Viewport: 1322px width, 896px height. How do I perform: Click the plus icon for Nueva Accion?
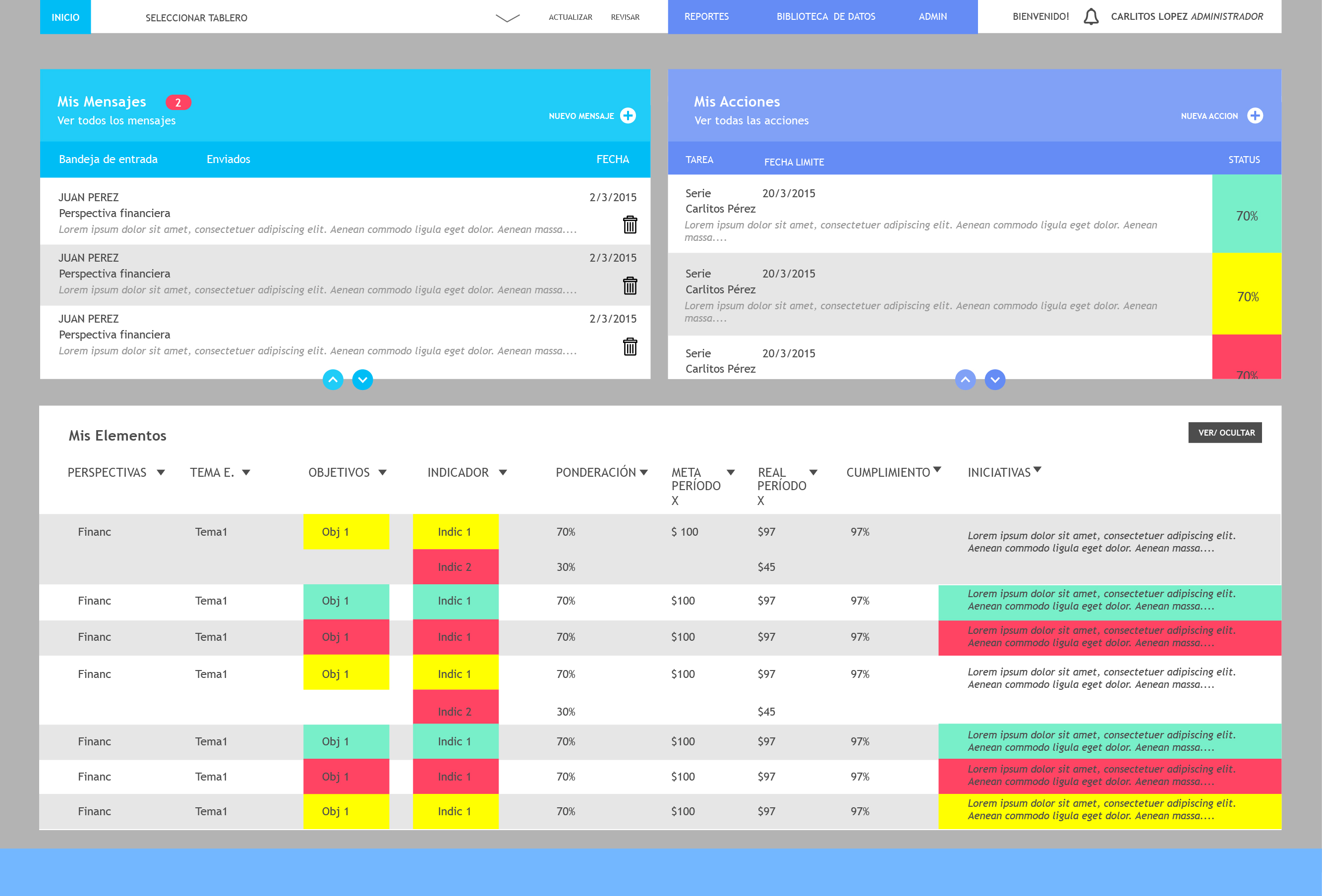click(1254, 115)
